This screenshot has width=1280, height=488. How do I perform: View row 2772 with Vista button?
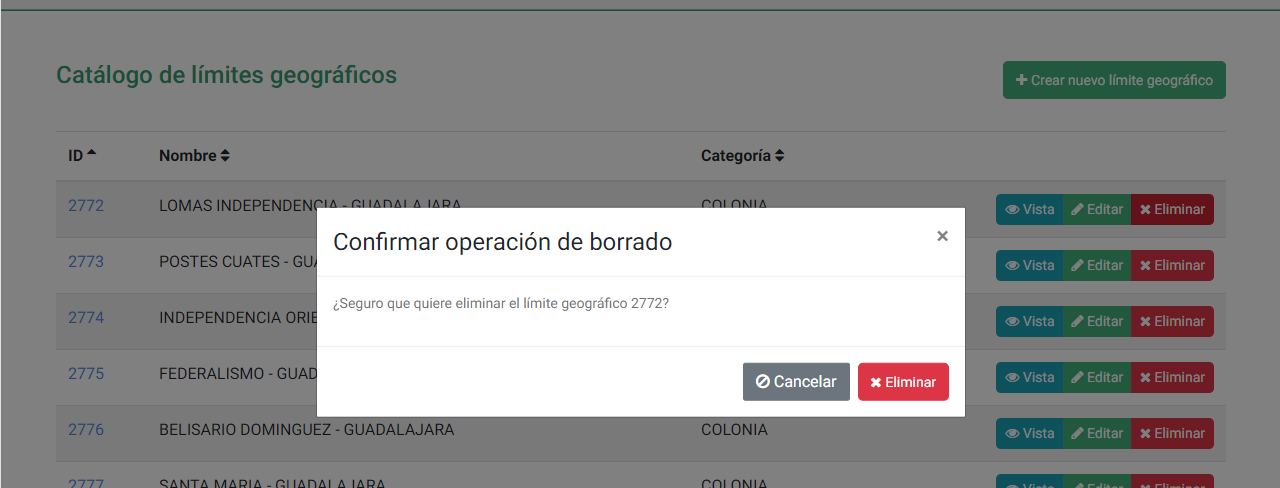pyautogui.click(x=1029, y=209)
